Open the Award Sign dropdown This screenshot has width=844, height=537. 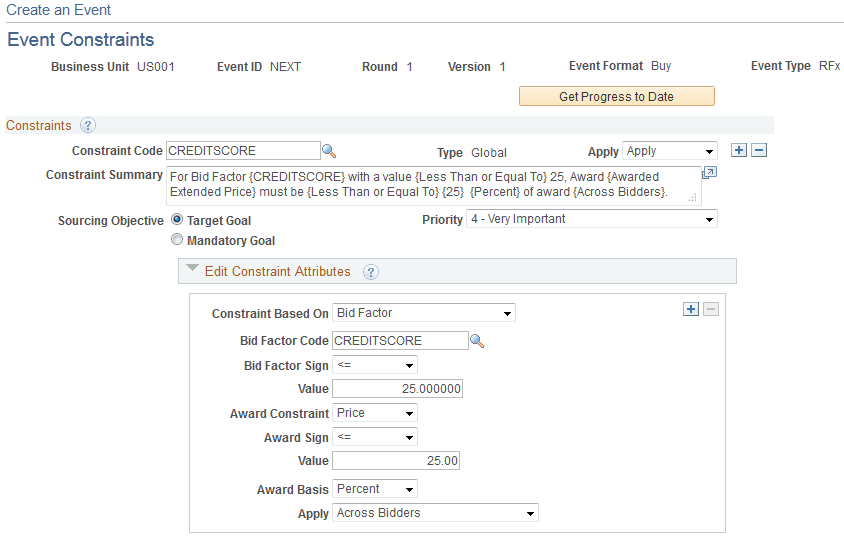pyautogui.click(x=375, y=437)
